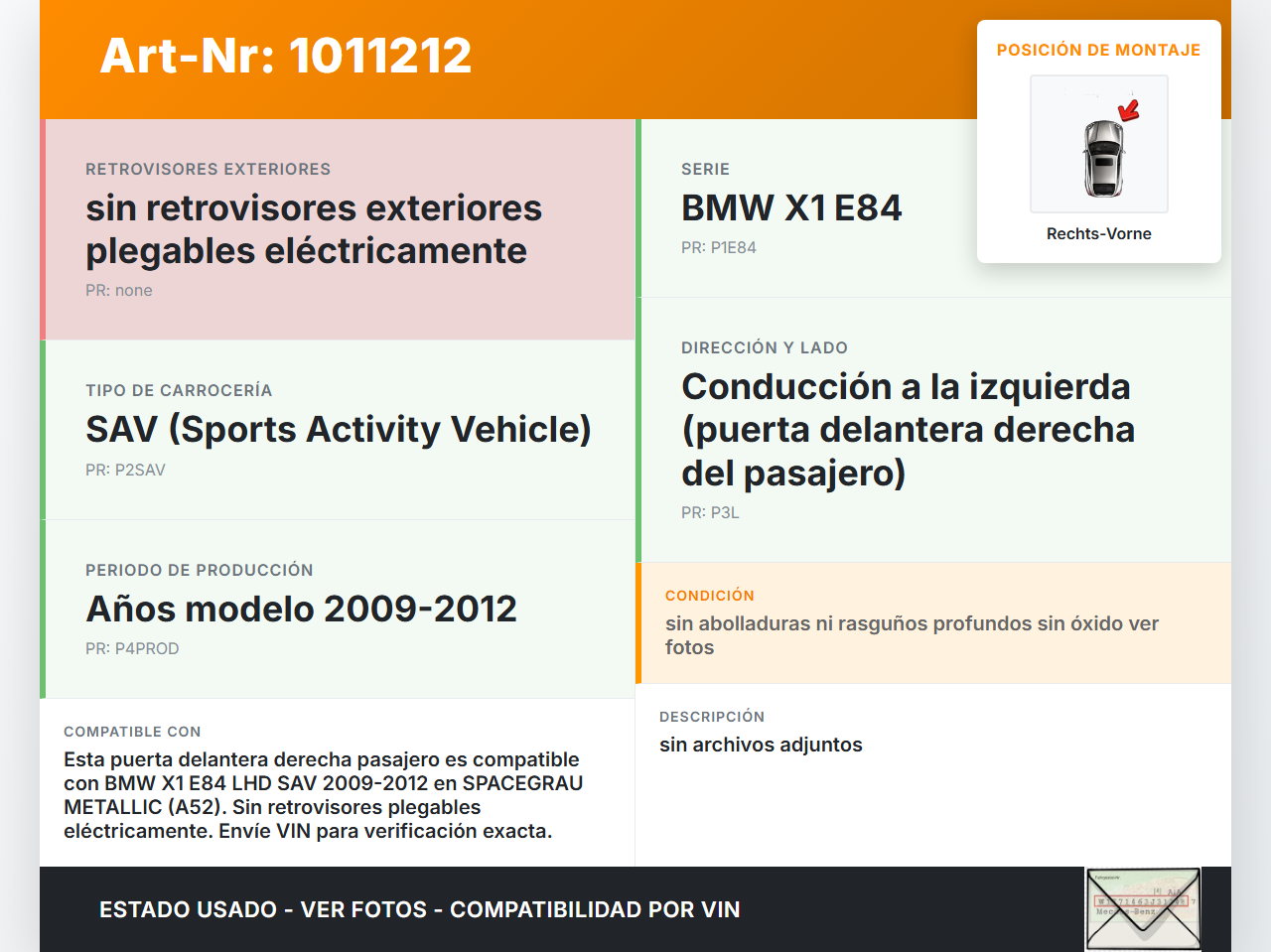This screenshot has height=952, width=1271.
Task: Click 'Años modelo 2009-2012' value
Action: click(302, 609)
